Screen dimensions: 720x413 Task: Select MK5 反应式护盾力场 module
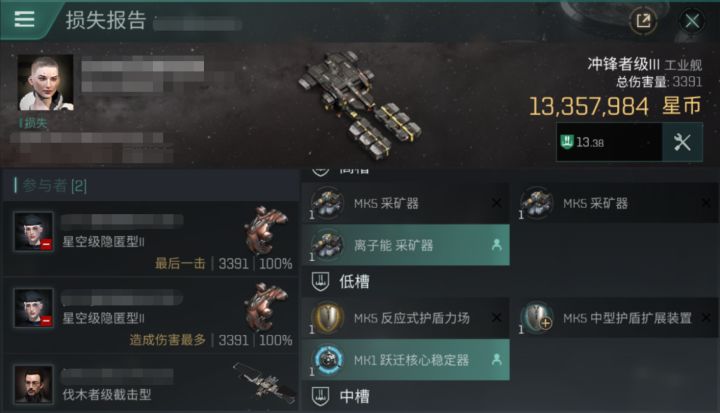tap(405, 318)
